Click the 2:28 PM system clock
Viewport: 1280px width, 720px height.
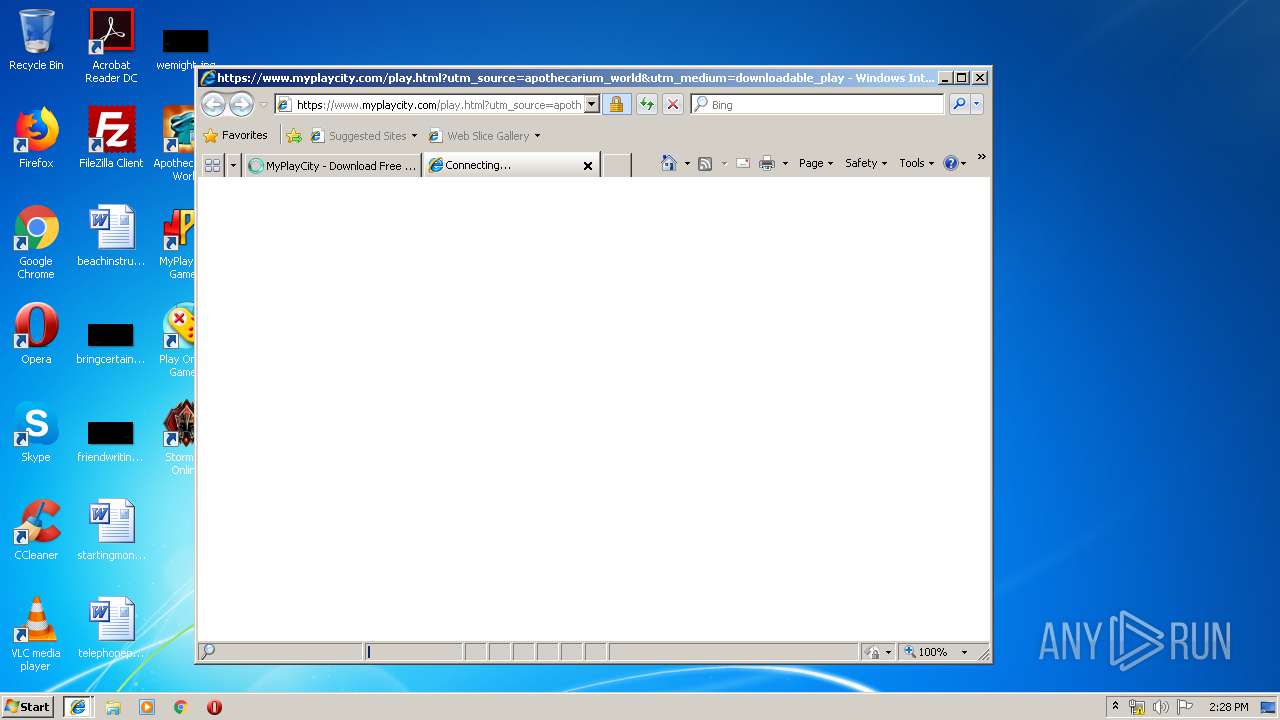tap(1228, 707)
